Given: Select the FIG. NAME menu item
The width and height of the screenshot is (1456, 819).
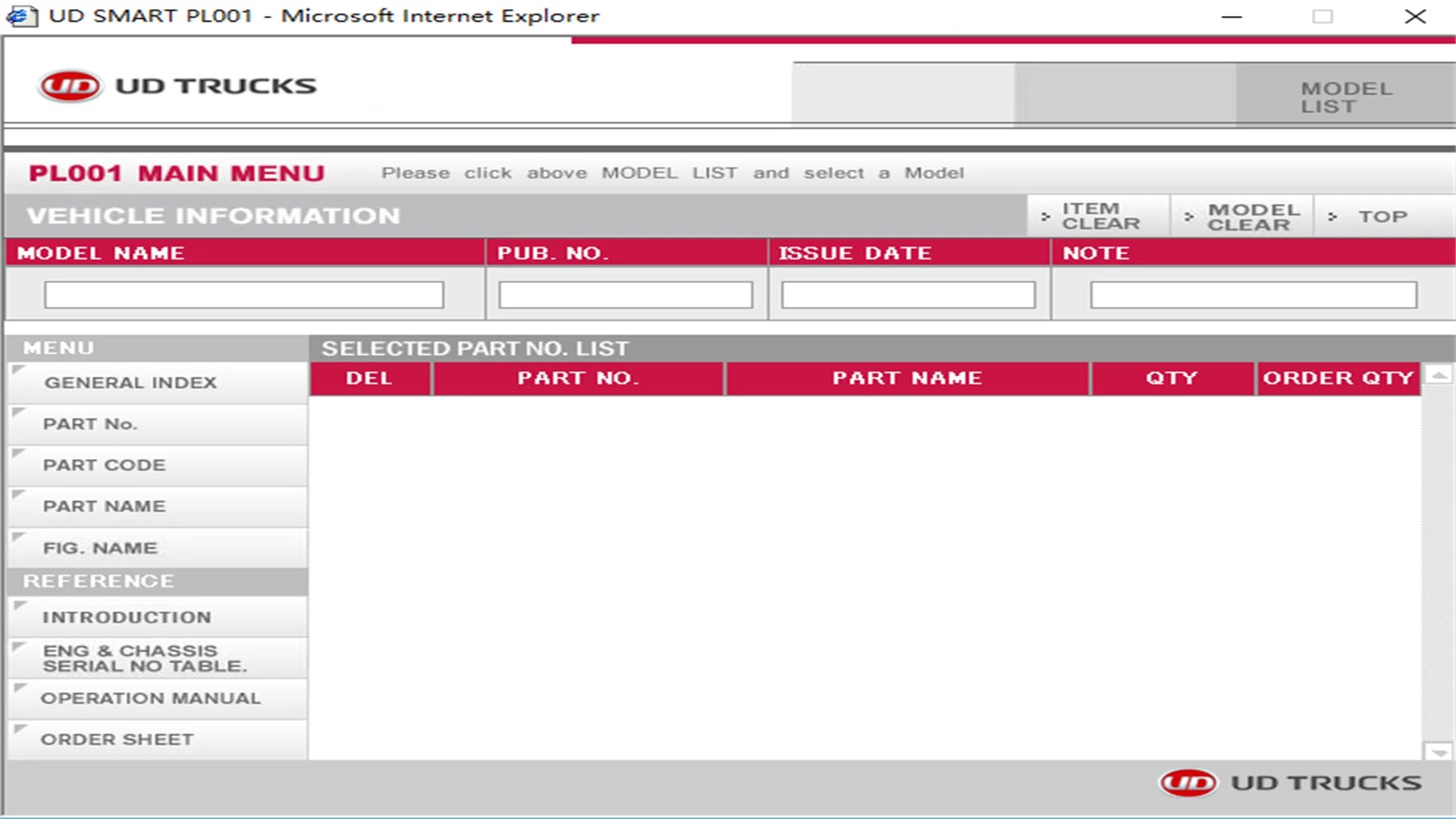Looking at the screenshot, I should 158,548.
